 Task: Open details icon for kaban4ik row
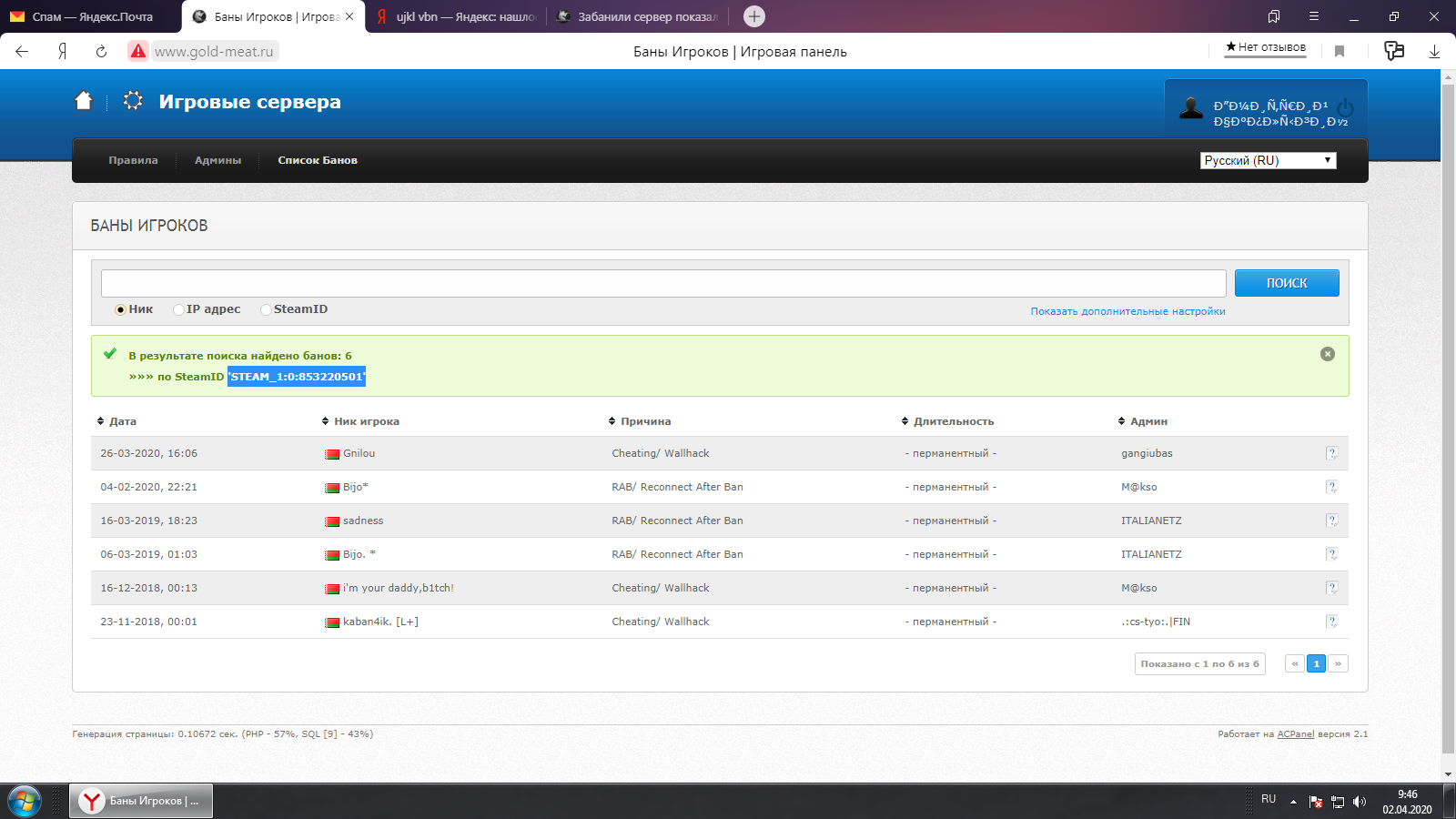(x=1331, y=622)
